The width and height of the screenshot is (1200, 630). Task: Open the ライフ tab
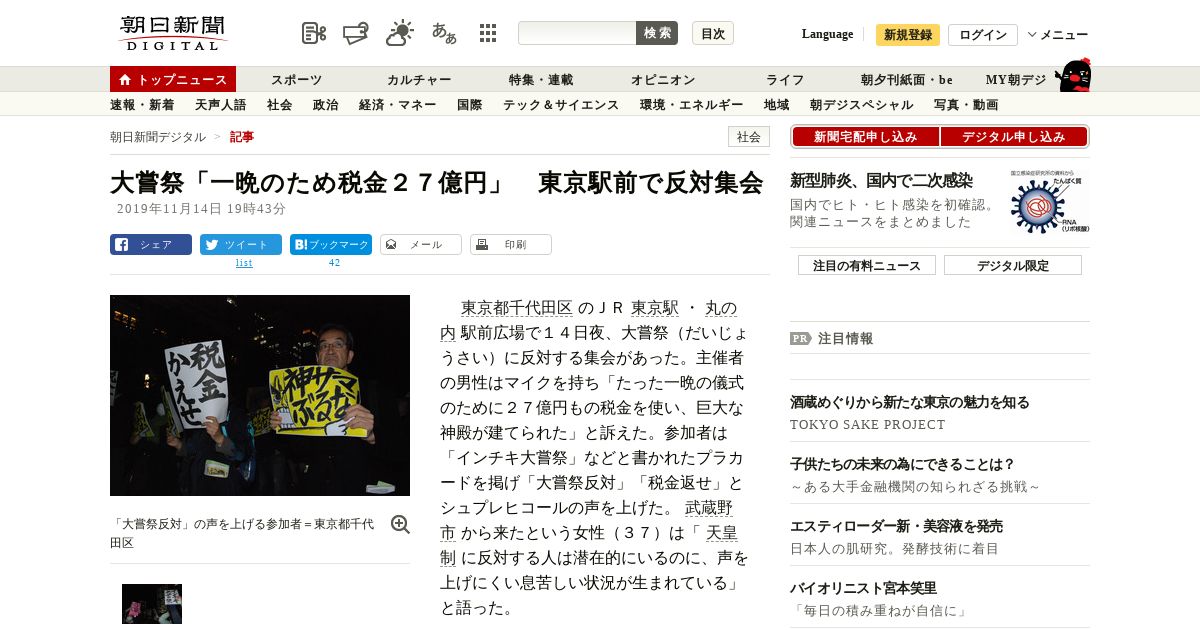pos(785,80)
